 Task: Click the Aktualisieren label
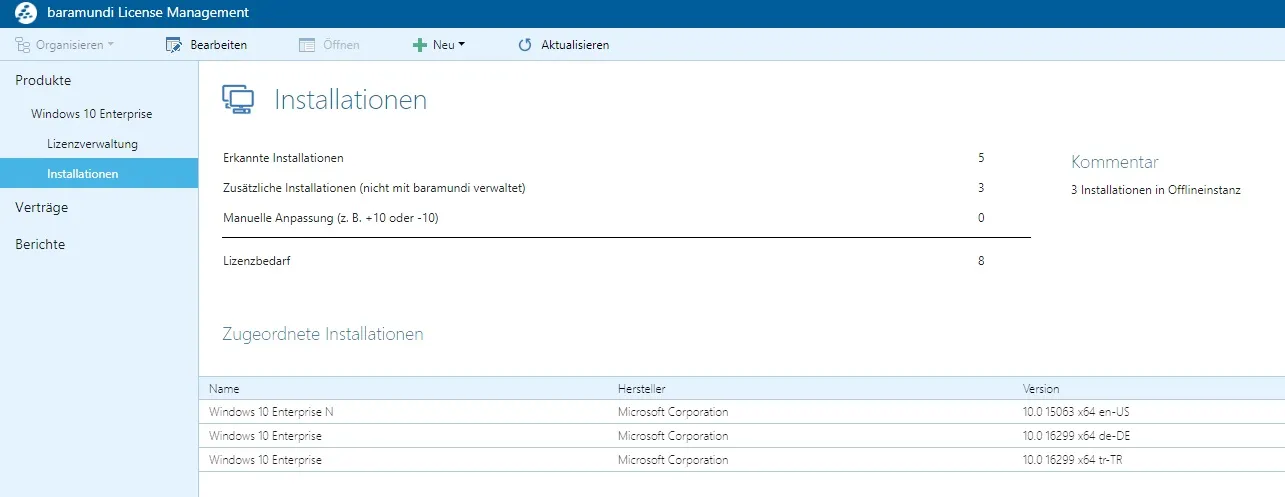575,45
